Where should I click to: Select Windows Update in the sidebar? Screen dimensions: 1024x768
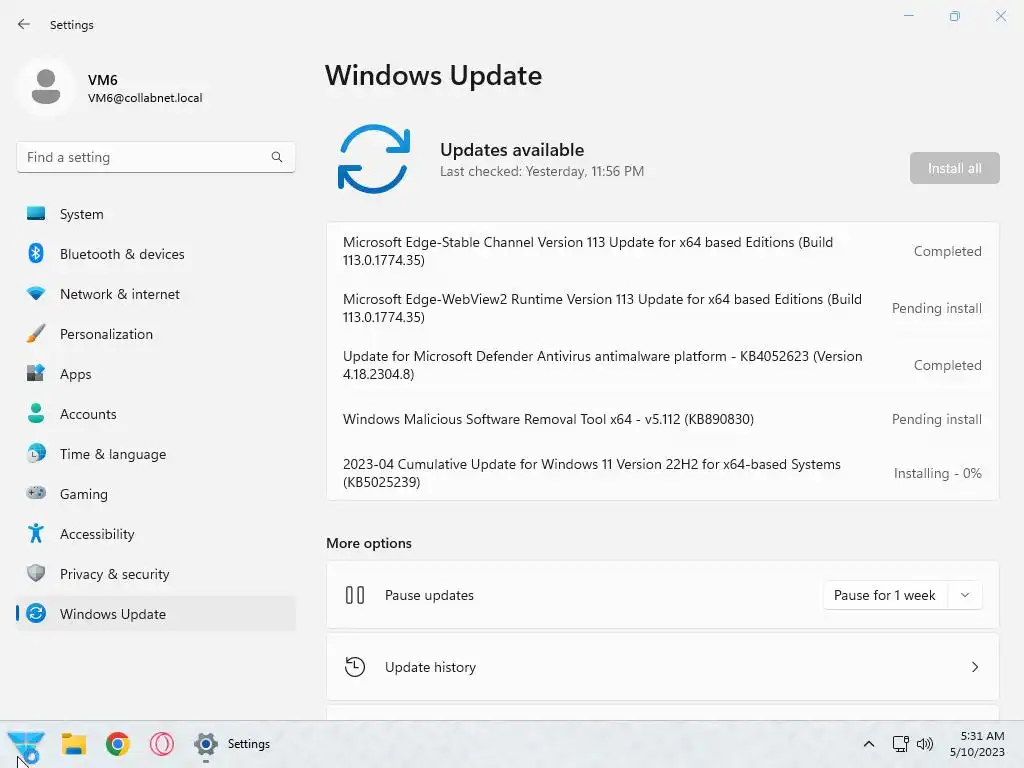[x=155, y=614]
